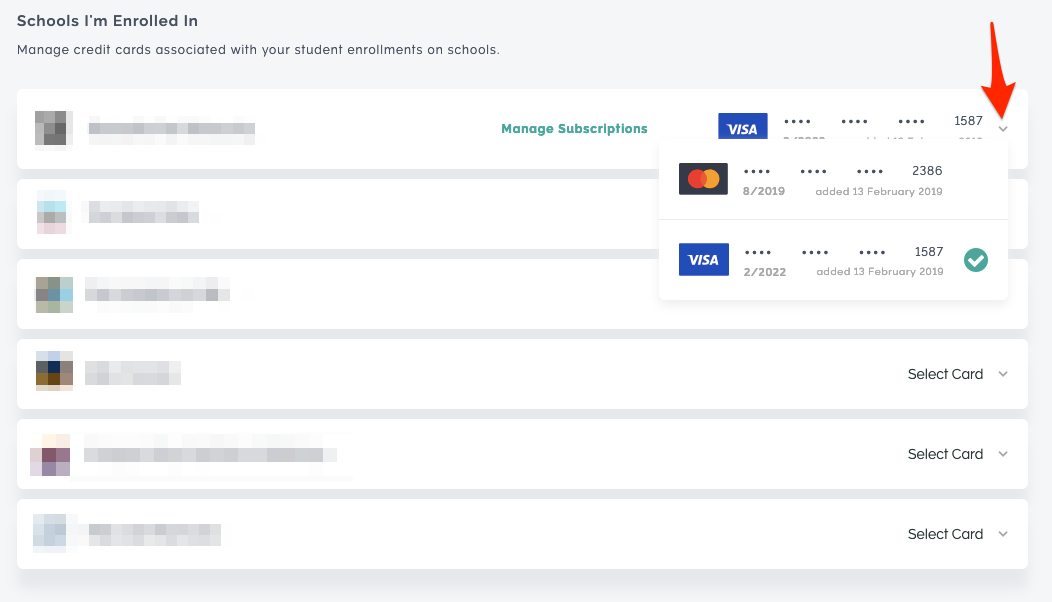Click the Visa logo in first school row
This screenshot has height=602, width=1052.
coord(743,127)
